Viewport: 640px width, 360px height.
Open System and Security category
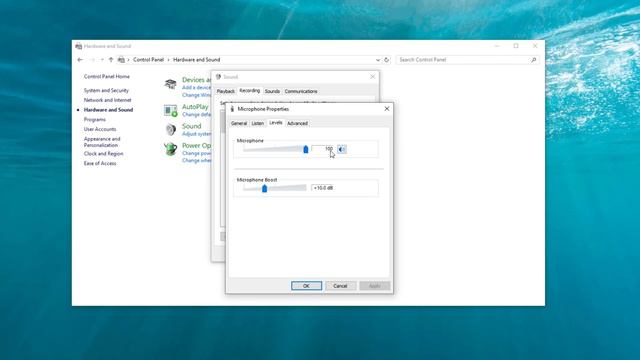[106, 90]
